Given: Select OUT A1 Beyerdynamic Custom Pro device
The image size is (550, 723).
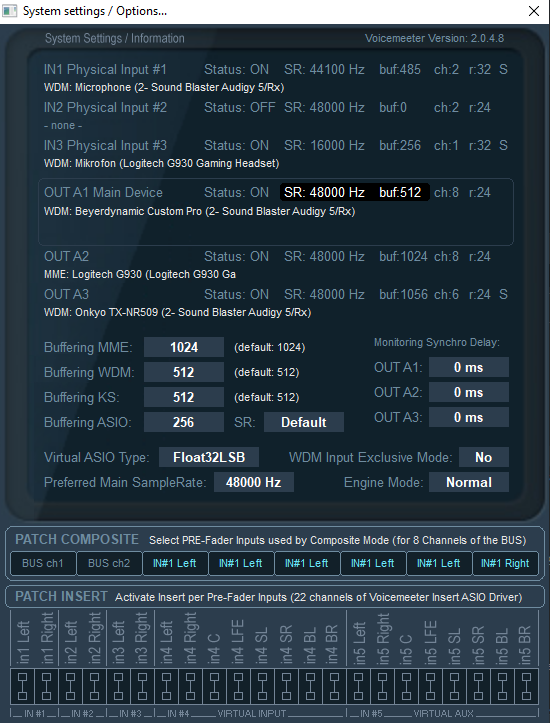Looking at the screenshot, I should pos(200,212).
